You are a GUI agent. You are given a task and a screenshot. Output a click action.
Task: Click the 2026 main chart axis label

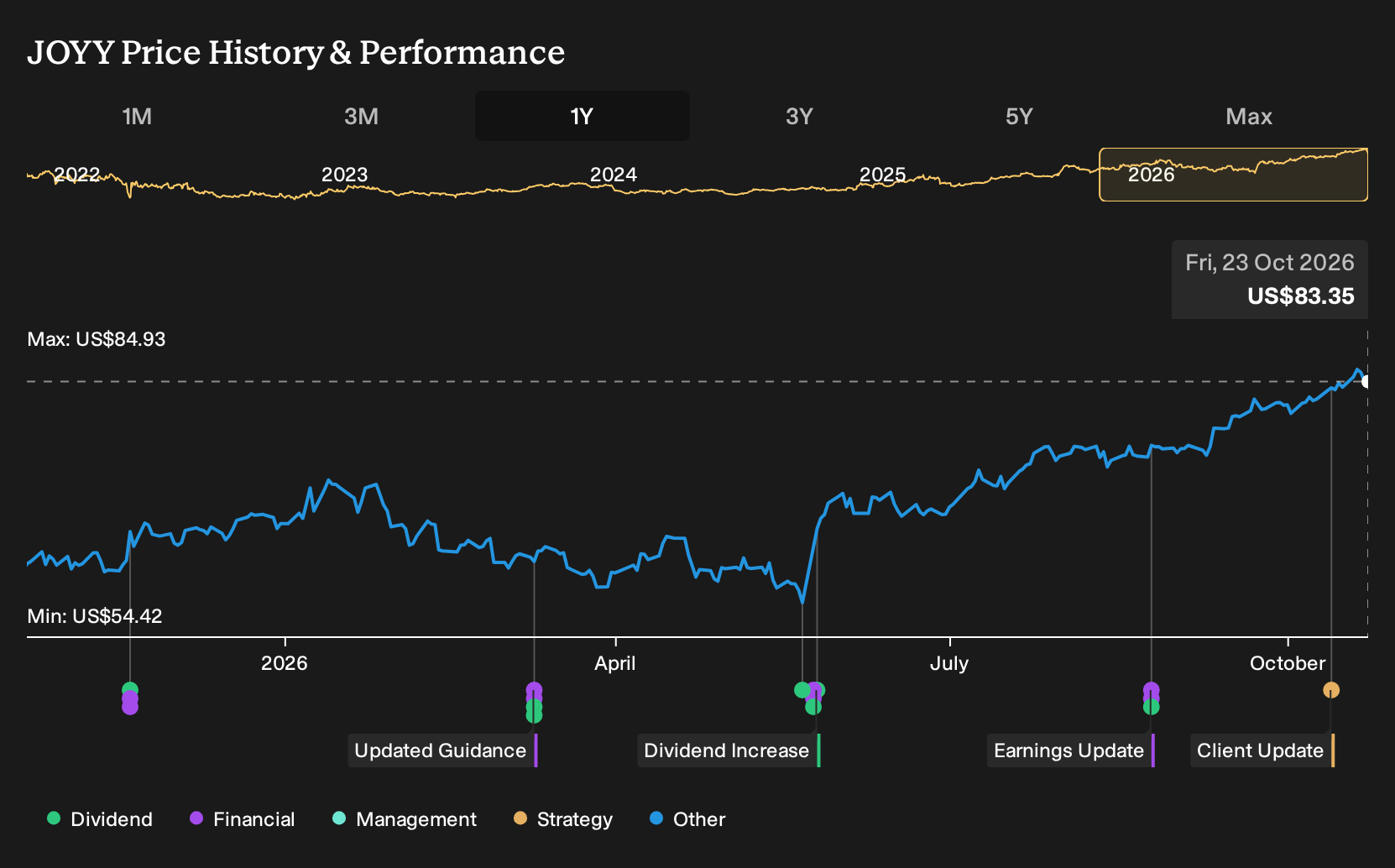(x=285, y=663)
